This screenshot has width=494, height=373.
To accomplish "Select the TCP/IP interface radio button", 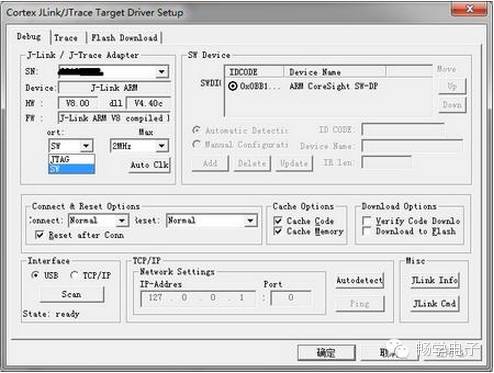I will 74,275.
